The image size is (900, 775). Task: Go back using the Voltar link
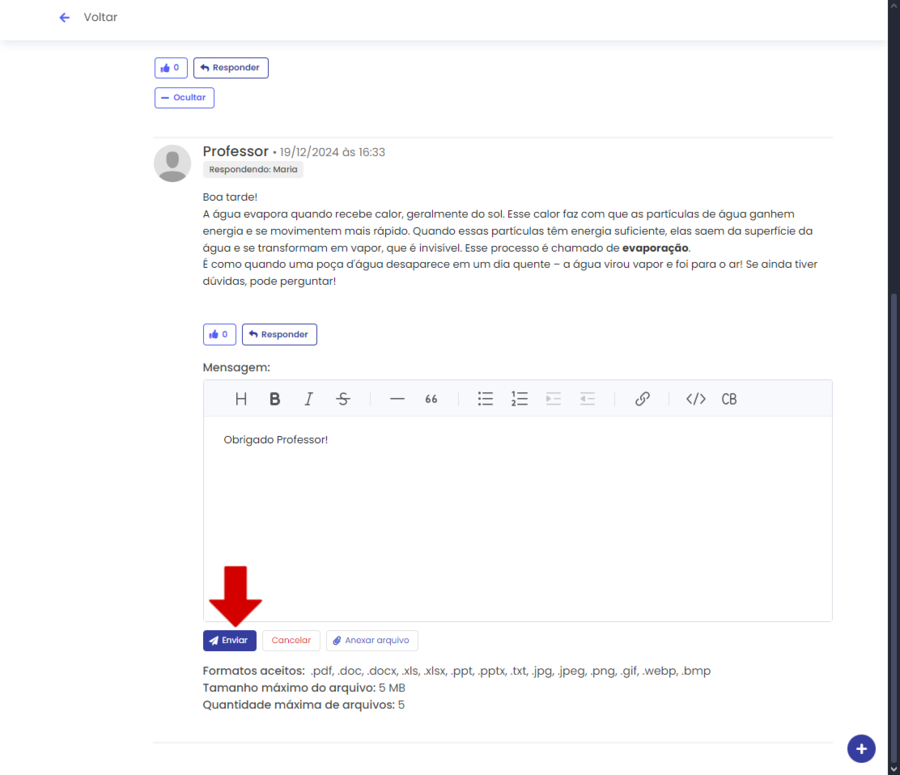pos(89,17)
